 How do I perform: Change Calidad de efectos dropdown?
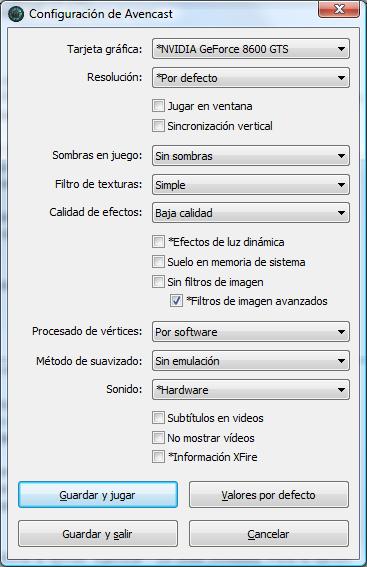(251, 213)
